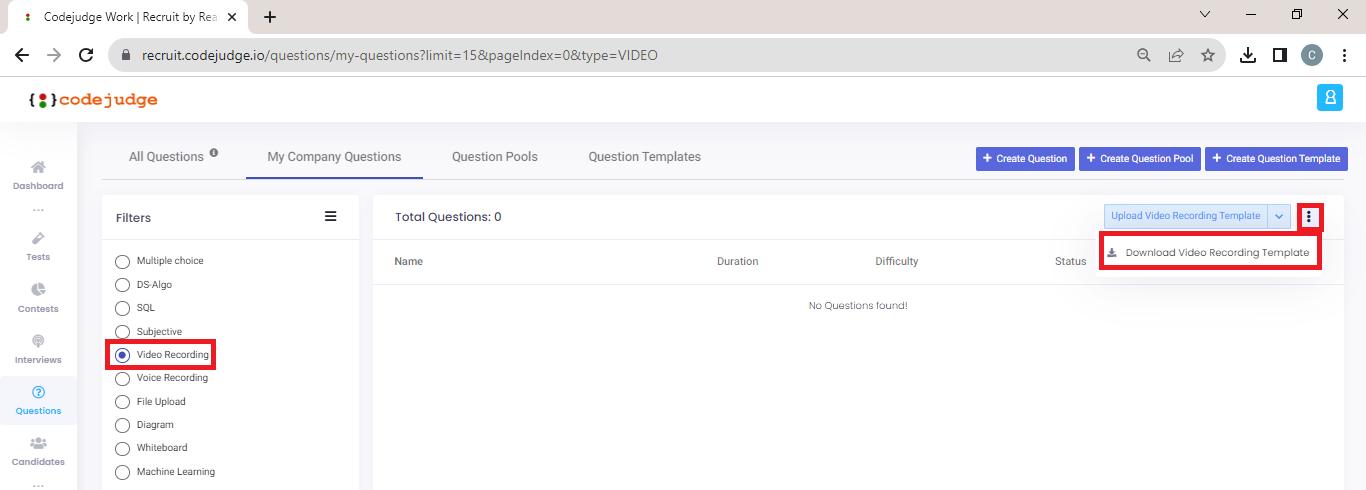Click the No Questions found! message
Image resolution: width=1366 pixels, height=490 pixels.
[858, 306]
